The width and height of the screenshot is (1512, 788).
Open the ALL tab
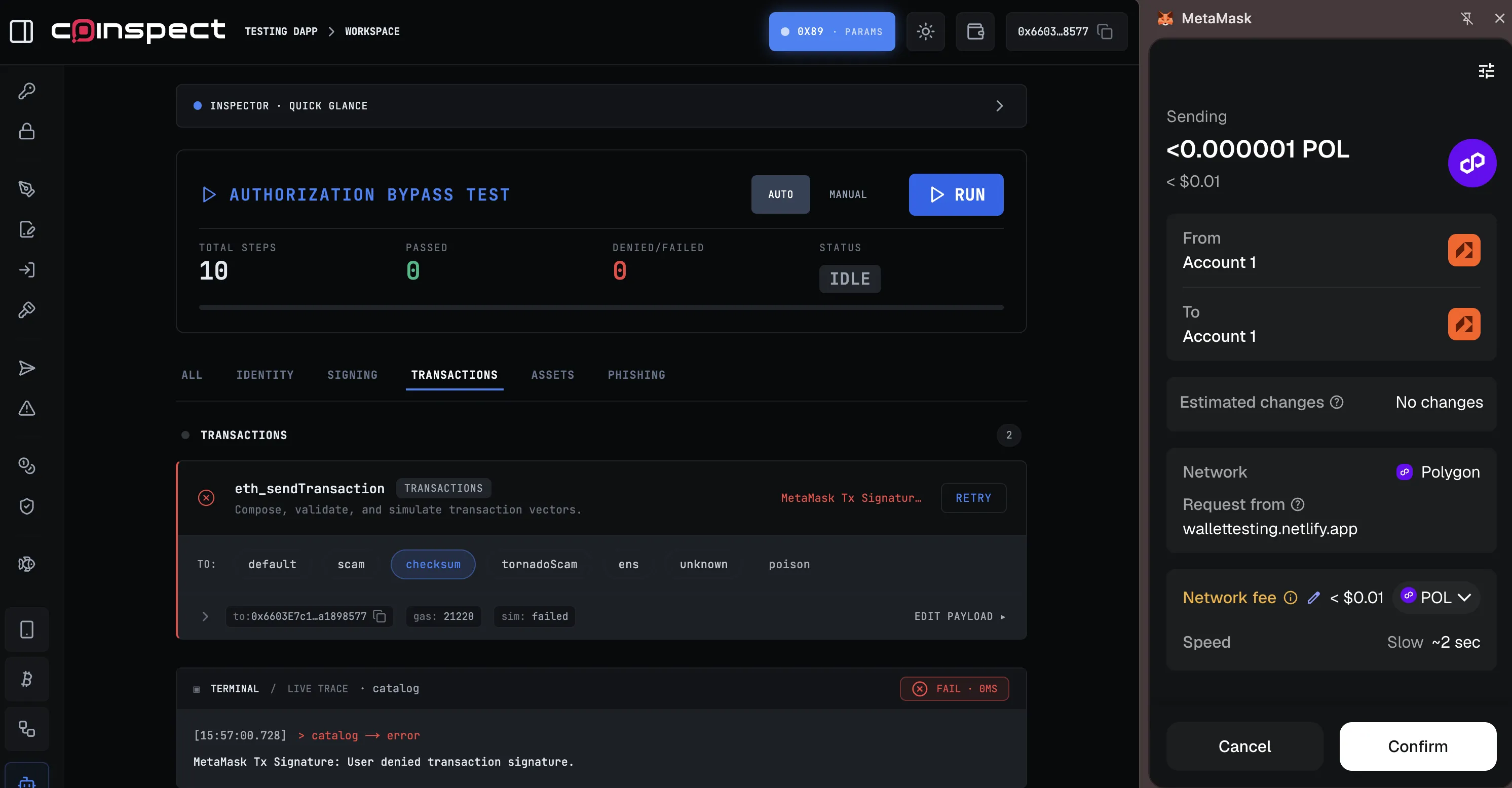[x=192, y=374]
